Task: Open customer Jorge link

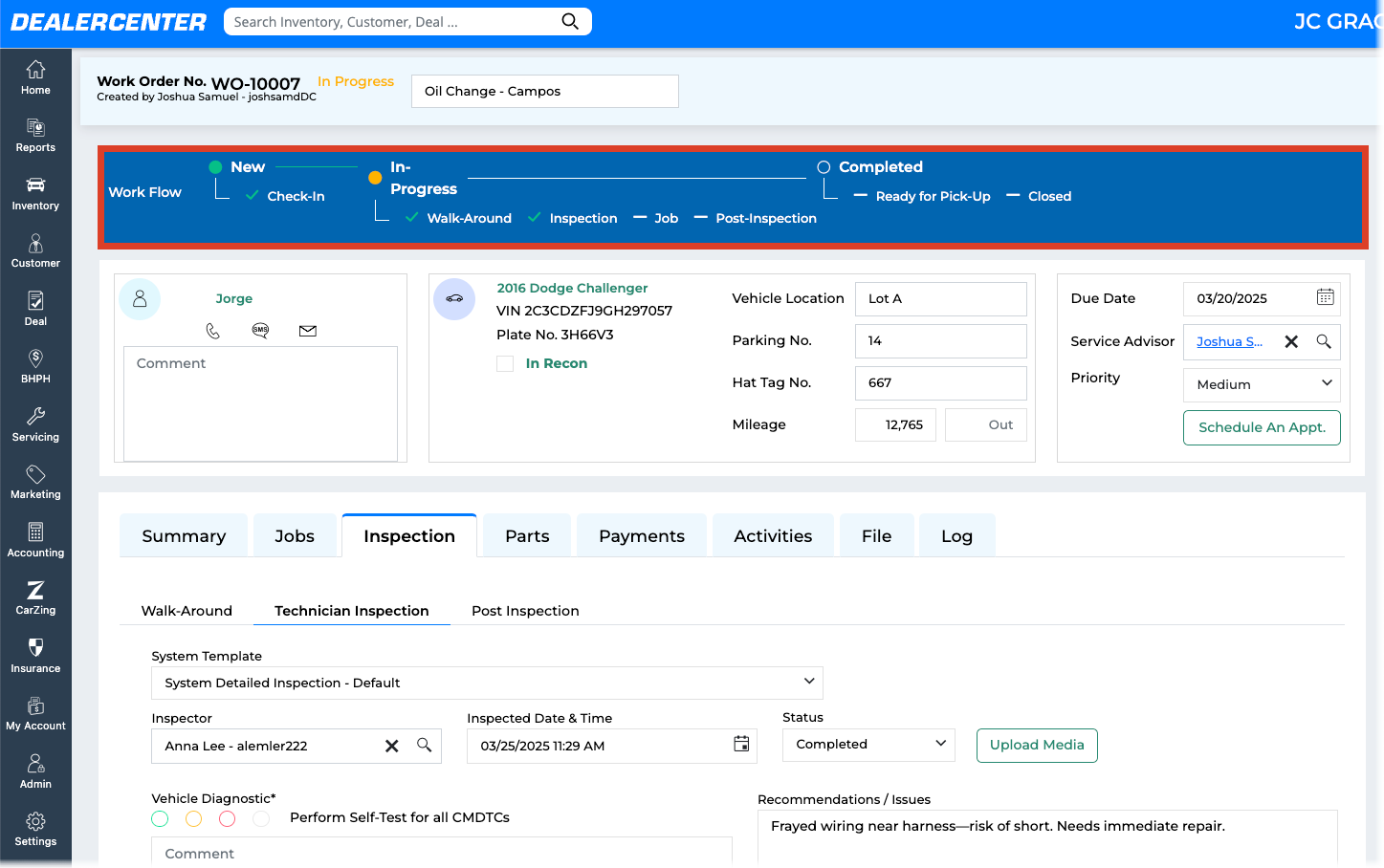Action: pos(234,299)
